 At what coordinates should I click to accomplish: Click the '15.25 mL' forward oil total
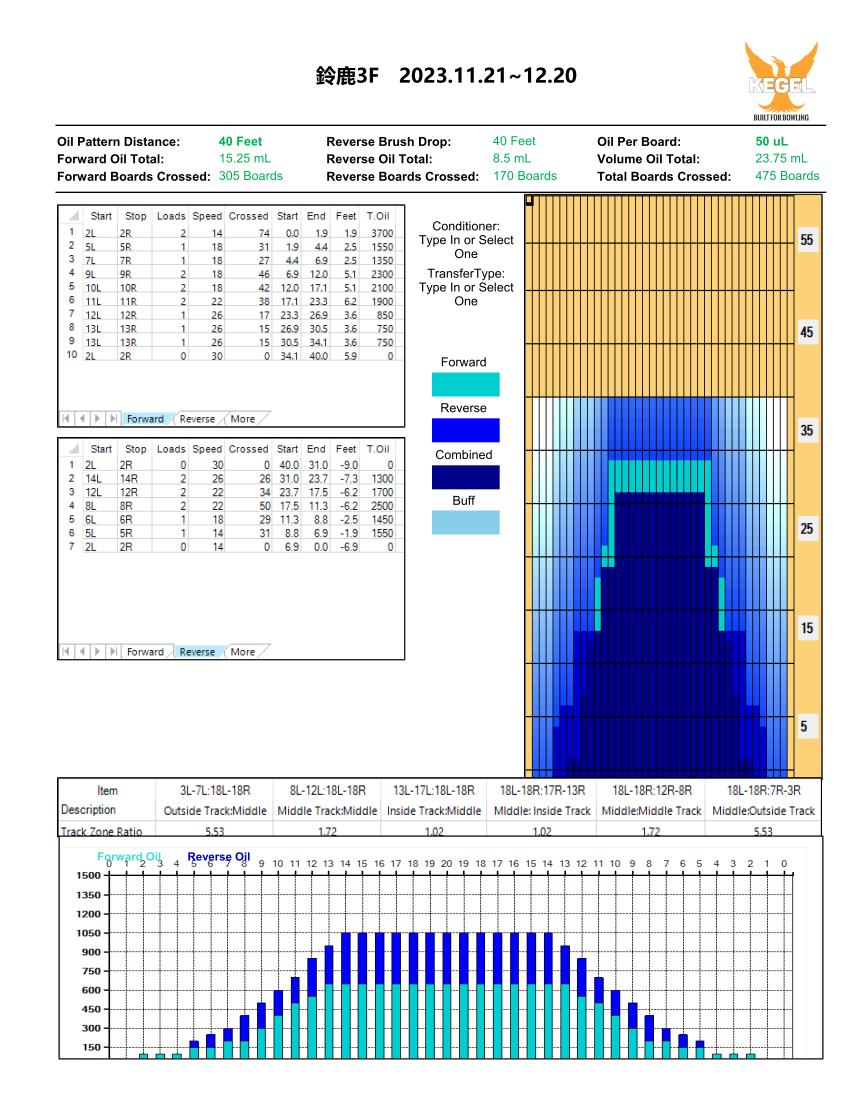point(245,159)
